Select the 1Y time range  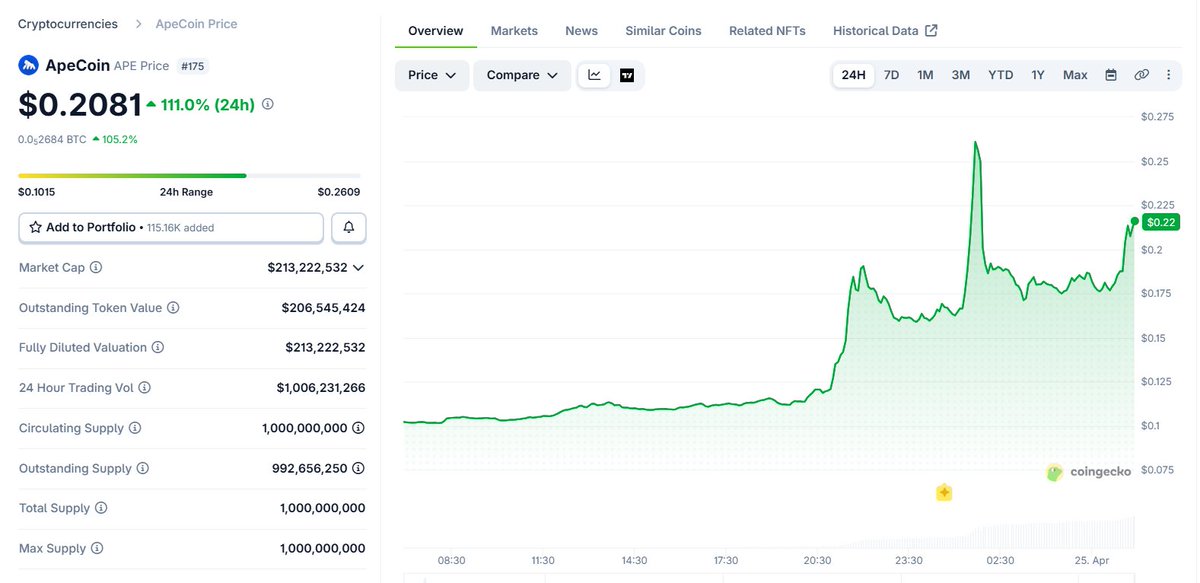pos(1038,75)
